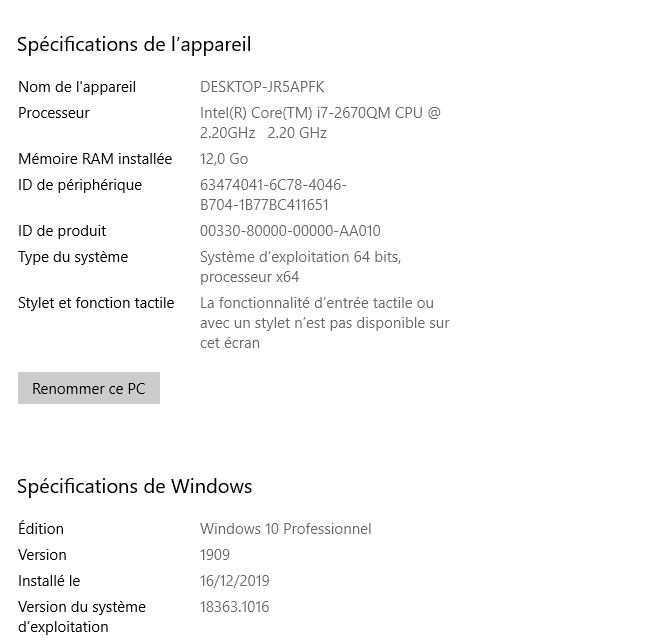Viewport: 658px width, 640px height.
Task: Click the install date 16/12/2019
Action: (235, 581)
